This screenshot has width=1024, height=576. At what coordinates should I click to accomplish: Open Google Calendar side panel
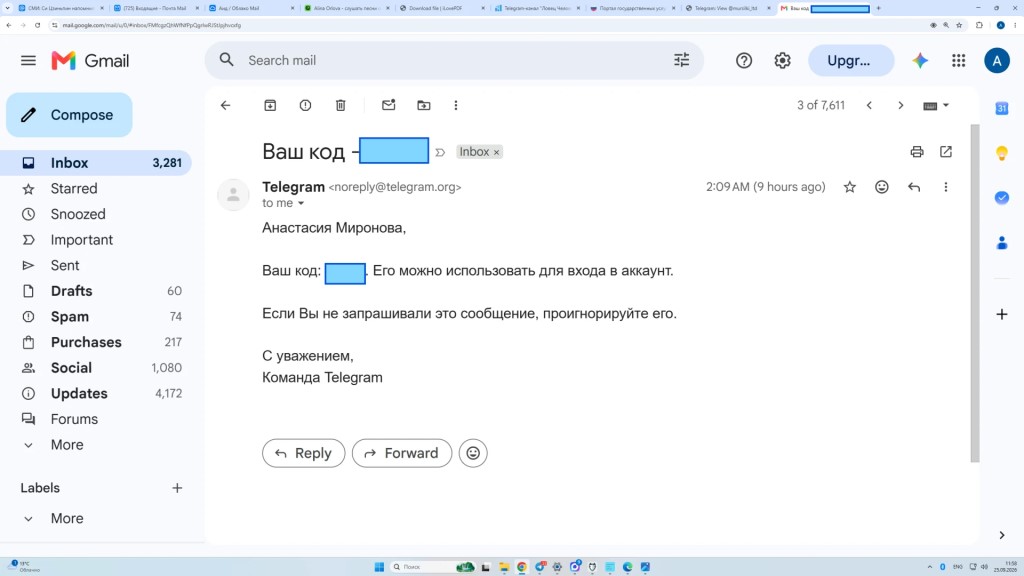click(1002, 108)
